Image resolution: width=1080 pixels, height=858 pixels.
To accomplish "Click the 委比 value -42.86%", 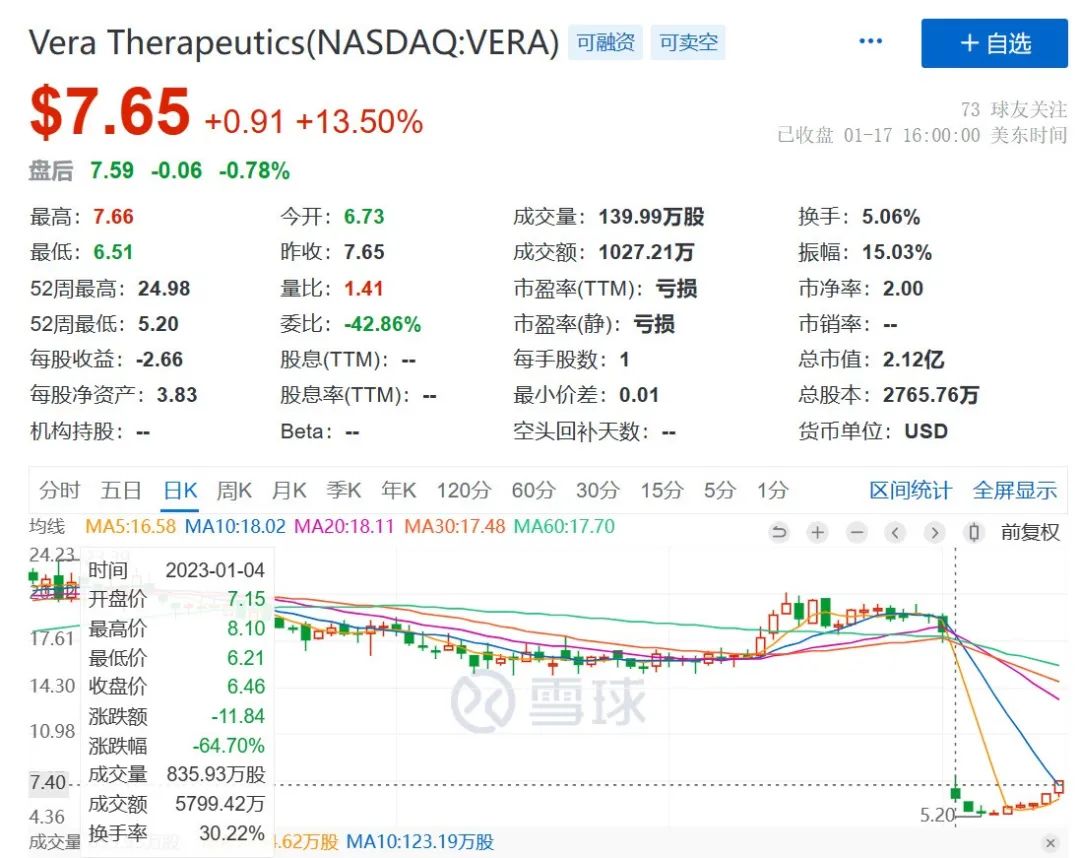I will tap(382, 324).
